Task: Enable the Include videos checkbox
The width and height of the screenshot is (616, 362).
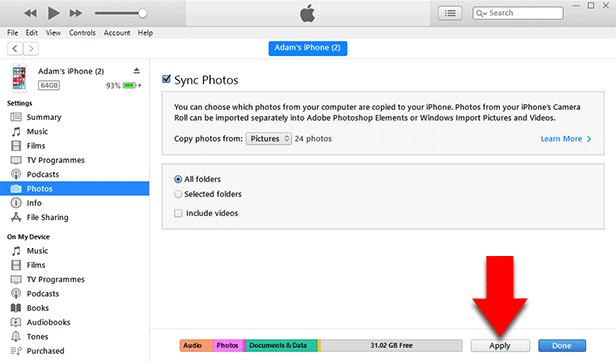Action: pos(178,213)
